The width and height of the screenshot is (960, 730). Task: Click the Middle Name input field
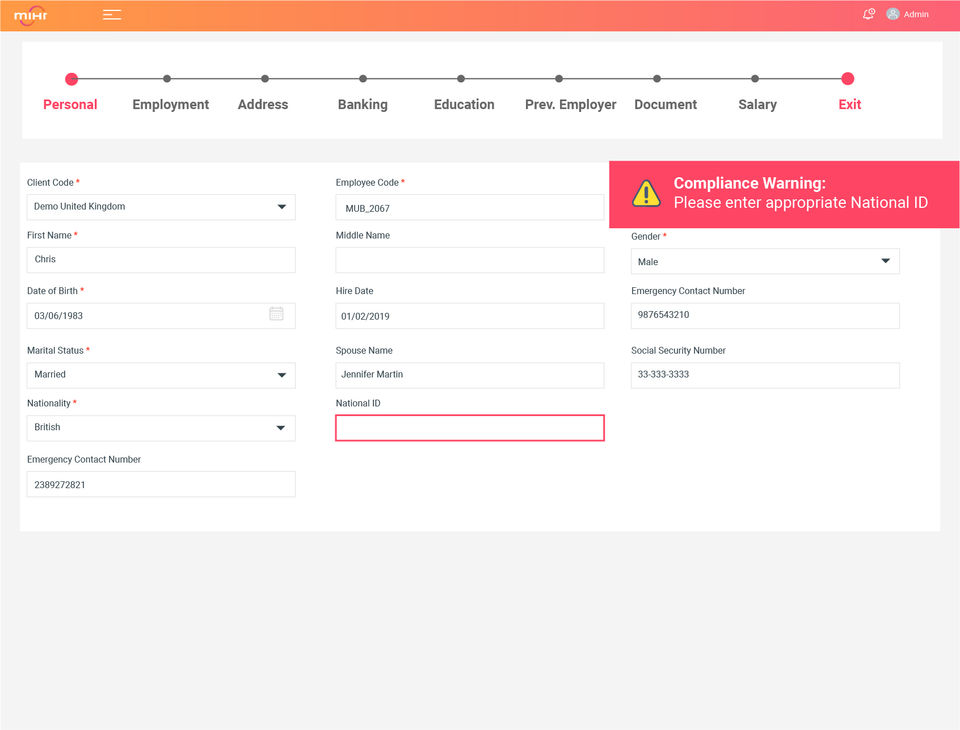coord(469,260)
